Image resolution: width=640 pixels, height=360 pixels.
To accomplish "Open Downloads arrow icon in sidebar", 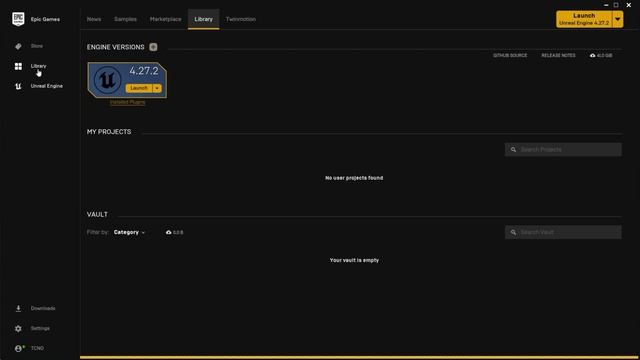I will click(18, 309).
